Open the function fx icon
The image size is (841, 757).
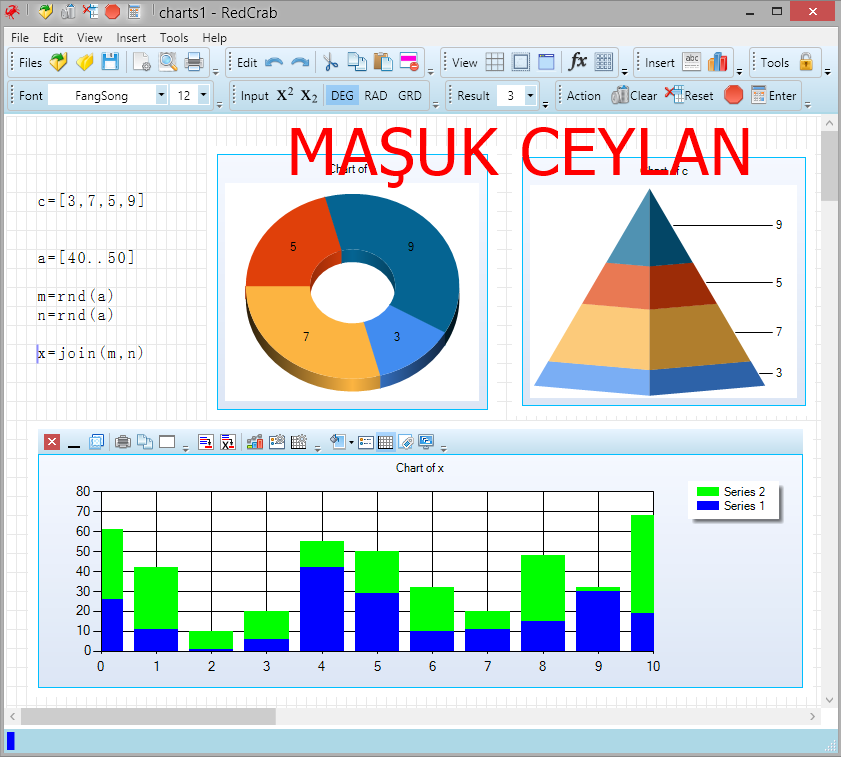[577, 62]
